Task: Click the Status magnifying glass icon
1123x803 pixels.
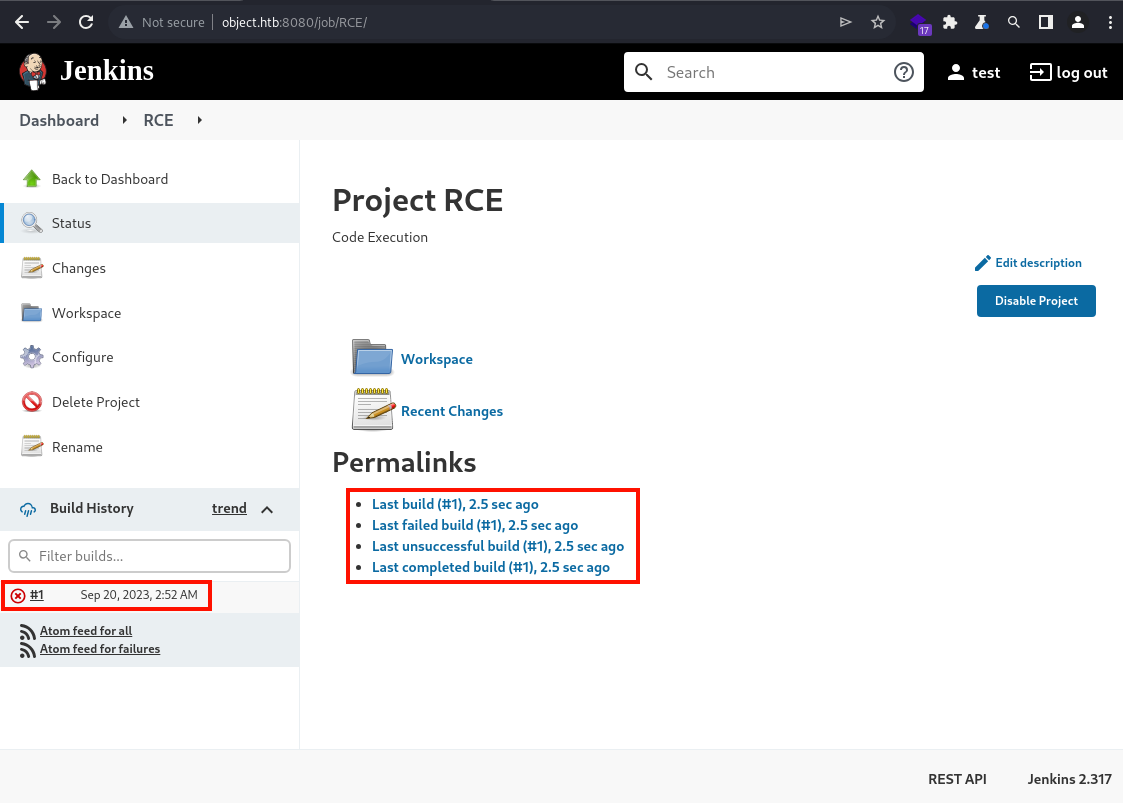Action: pyautogui.click(x=32, y=223)
